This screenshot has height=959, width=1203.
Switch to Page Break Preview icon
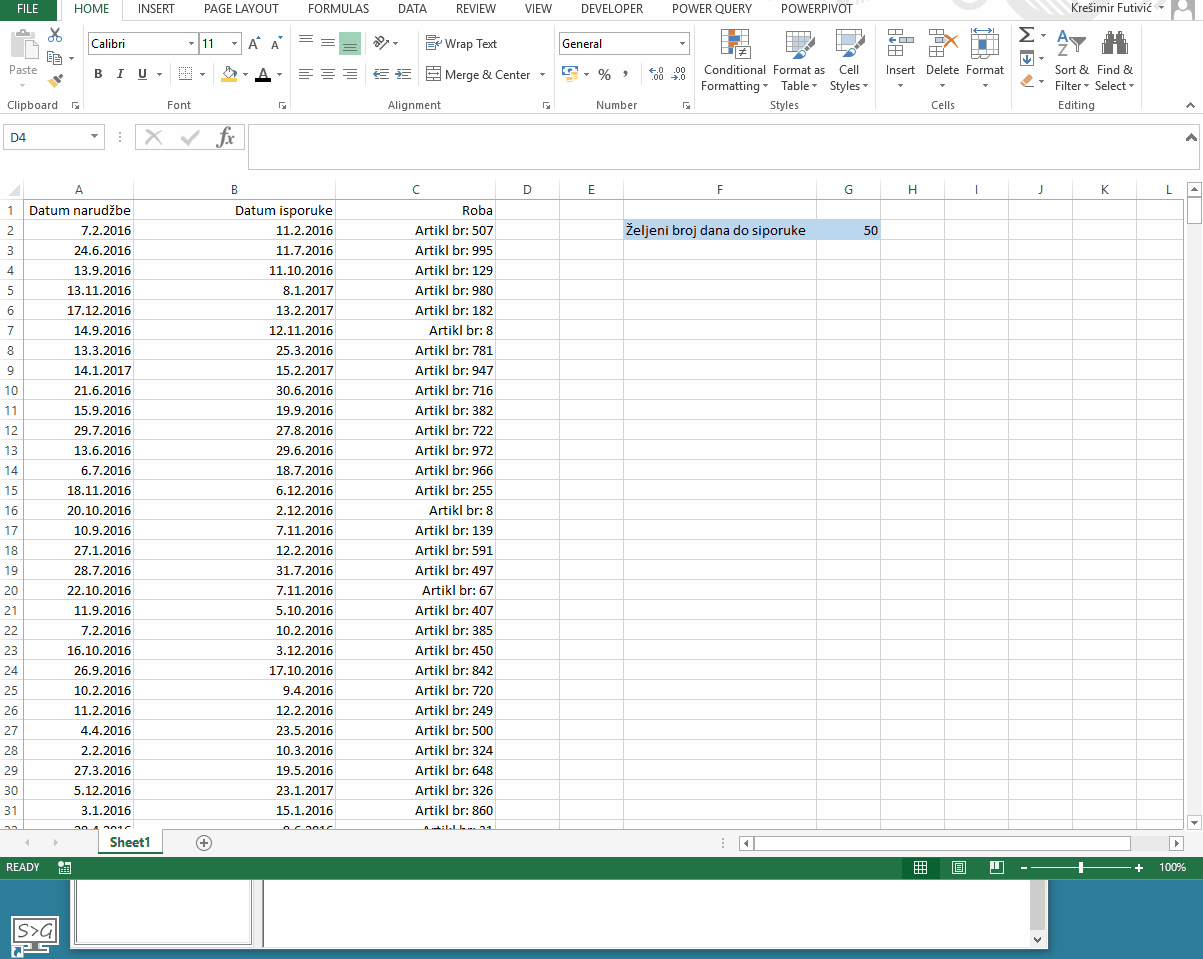996,868
